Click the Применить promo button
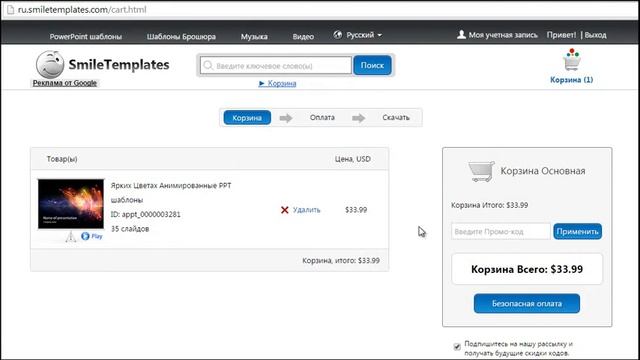 578,231
